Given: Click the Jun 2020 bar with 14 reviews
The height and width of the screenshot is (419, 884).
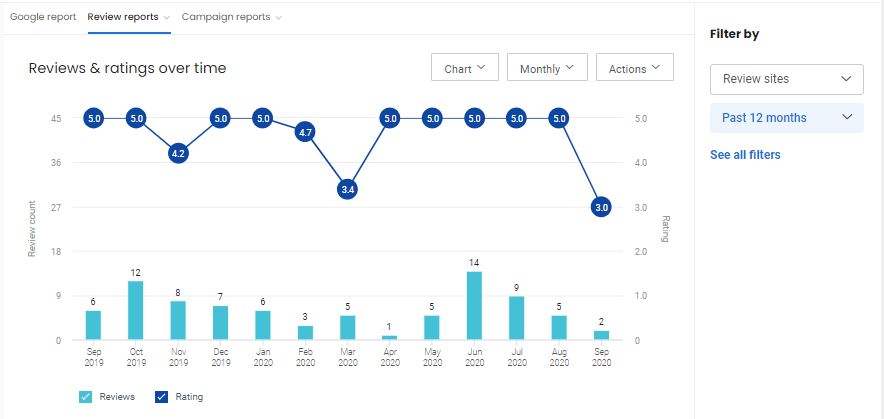Looking at the screenshot, I should [x=474, y=306].
